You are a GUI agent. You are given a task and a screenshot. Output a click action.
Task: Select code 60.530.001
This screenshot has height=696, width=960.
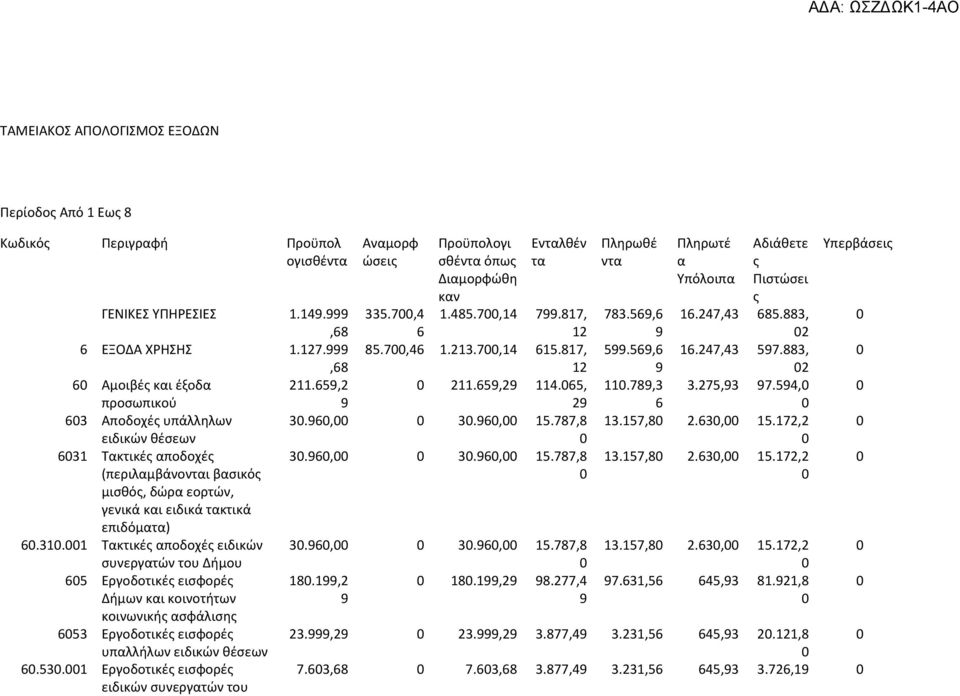[54, 670]
